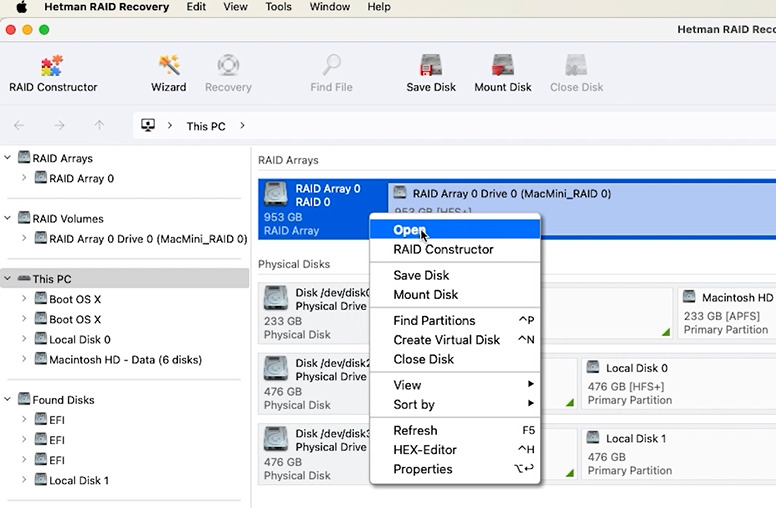Expand the Local Disk 1 tree node
Screen dimensions: 776x508
click(x=24, y=480)
